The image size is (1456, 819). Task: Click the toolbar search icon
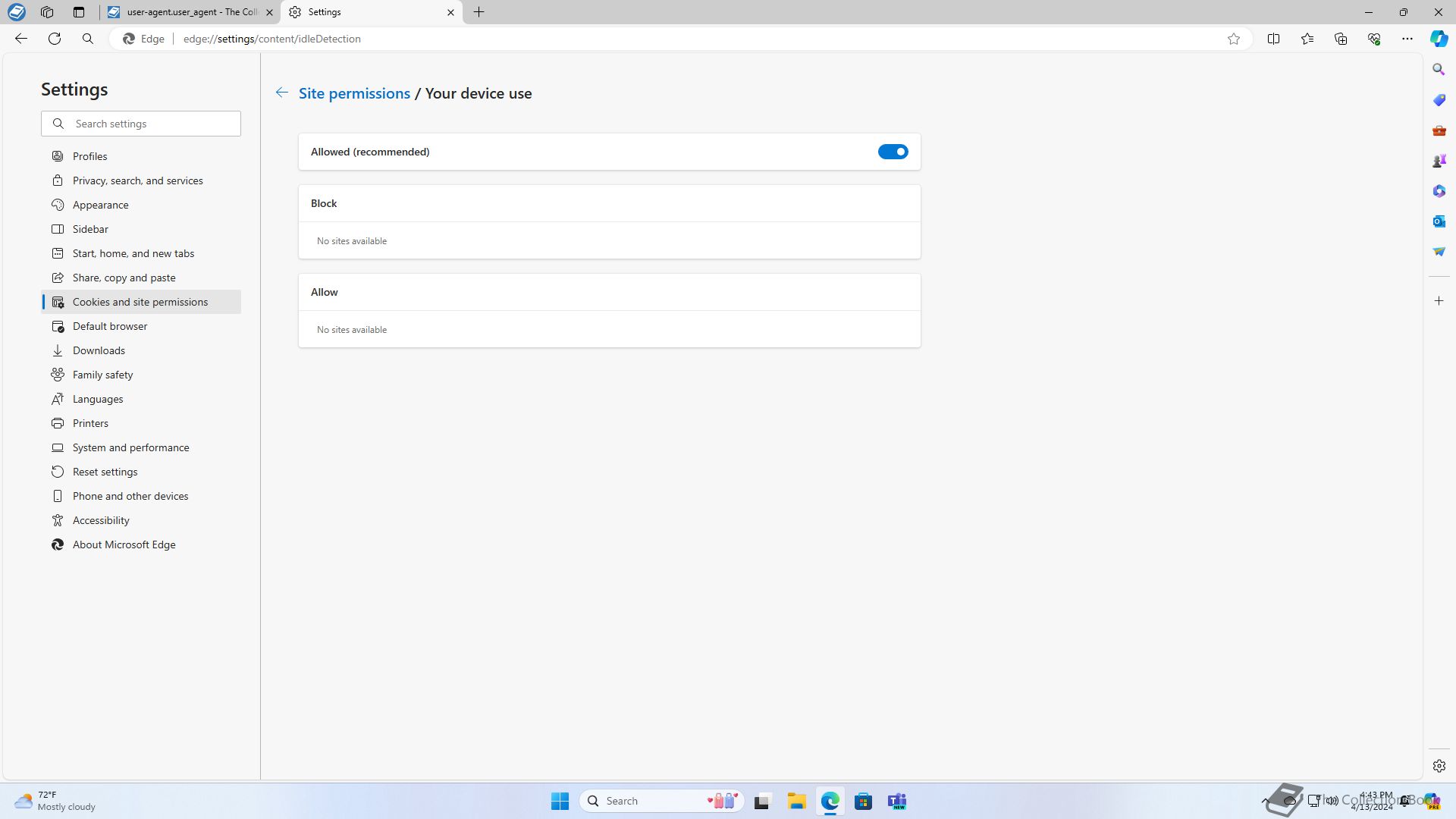88,39
